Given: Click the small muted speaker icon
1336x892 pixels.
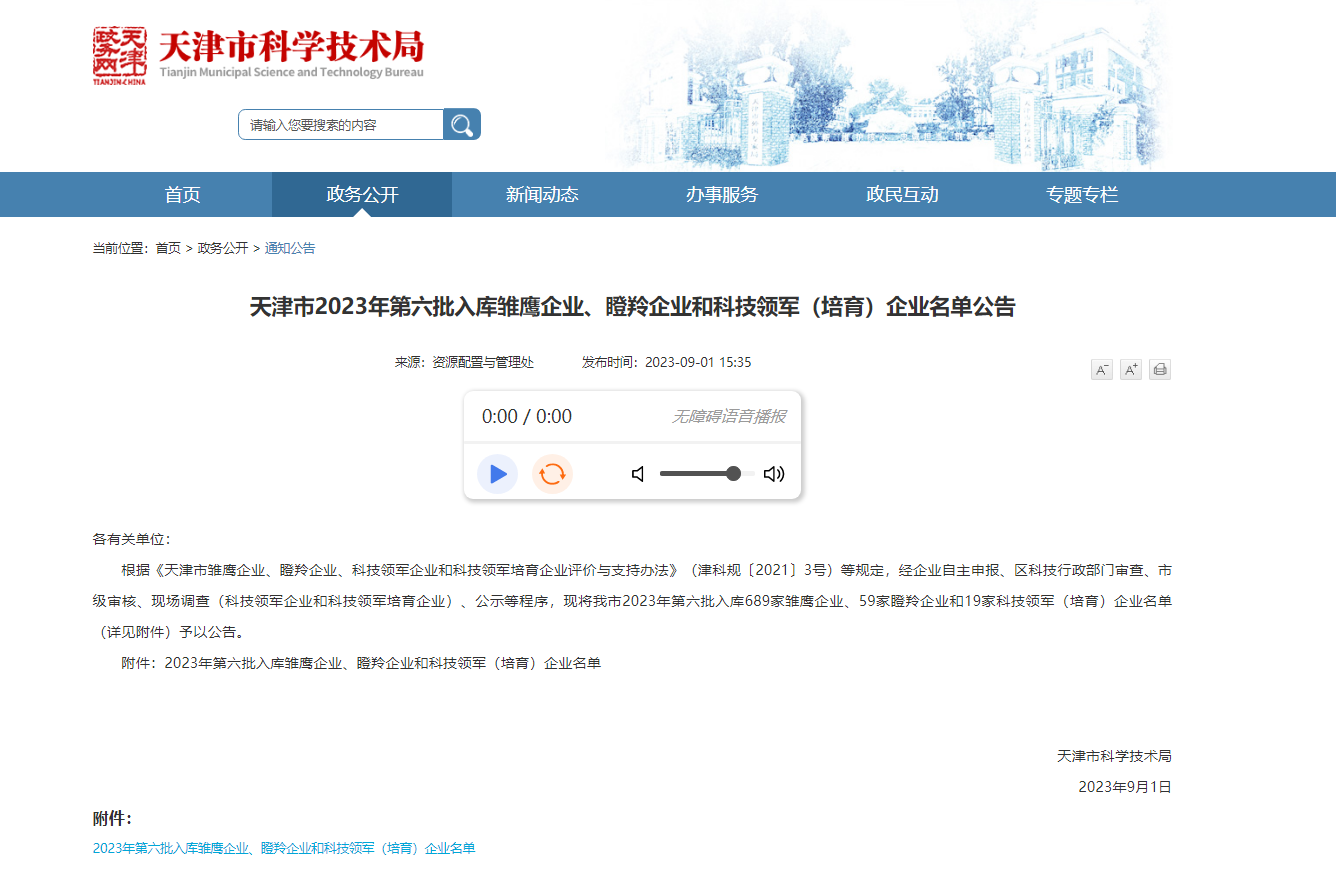Looking at the screenshot, I should click(x=638, y=473).
